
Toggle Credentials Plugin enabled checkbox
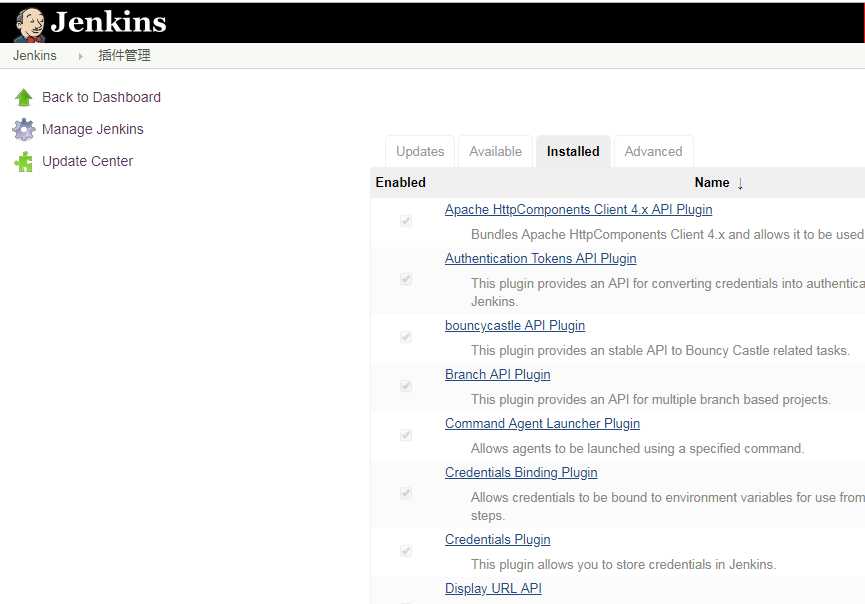click(406, 550)
